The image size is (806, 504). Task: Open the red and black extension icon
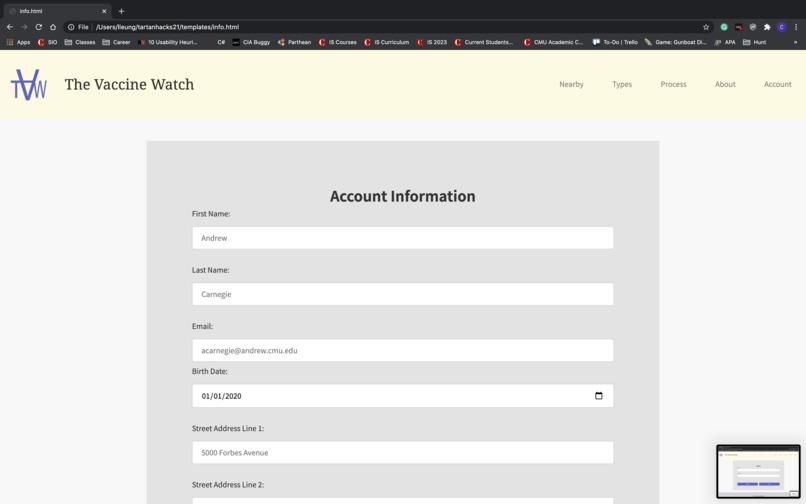738,27
